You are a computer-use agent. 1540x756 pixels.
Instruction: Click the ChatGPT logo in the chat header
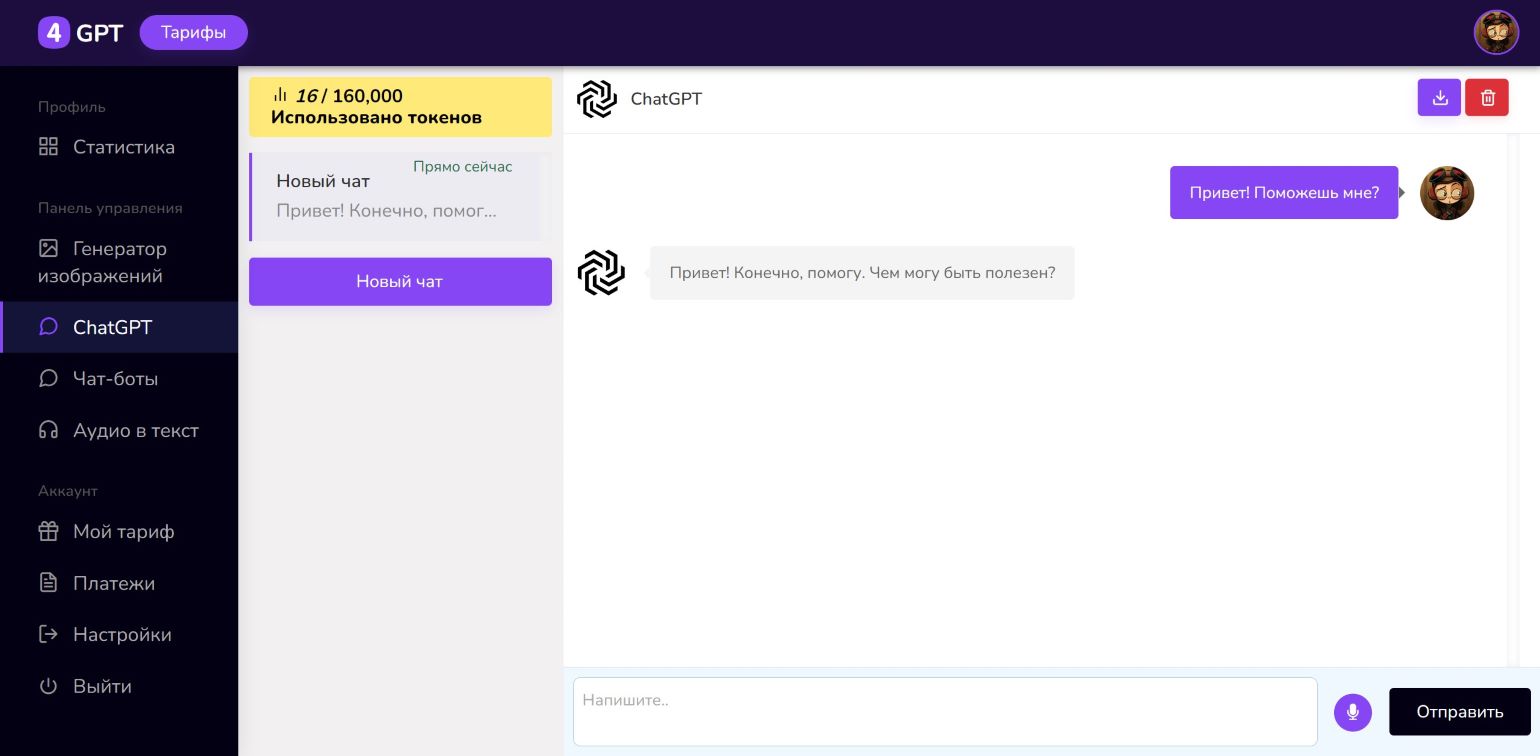[x=597, y=99]
